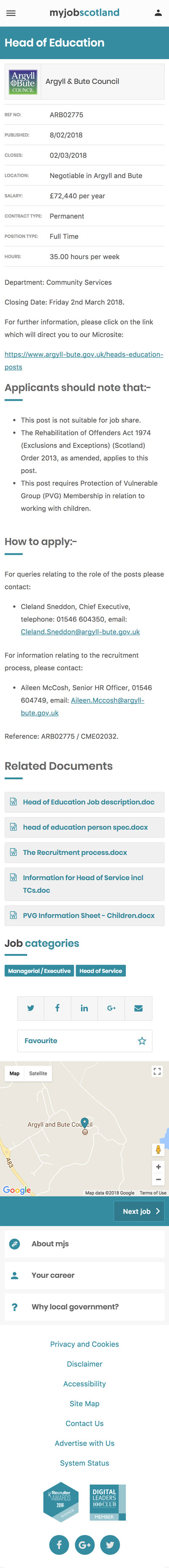Select the Head of Service category tag
Image resolution: width=169 pixels, height=1568 pixels.
(101, 971)
